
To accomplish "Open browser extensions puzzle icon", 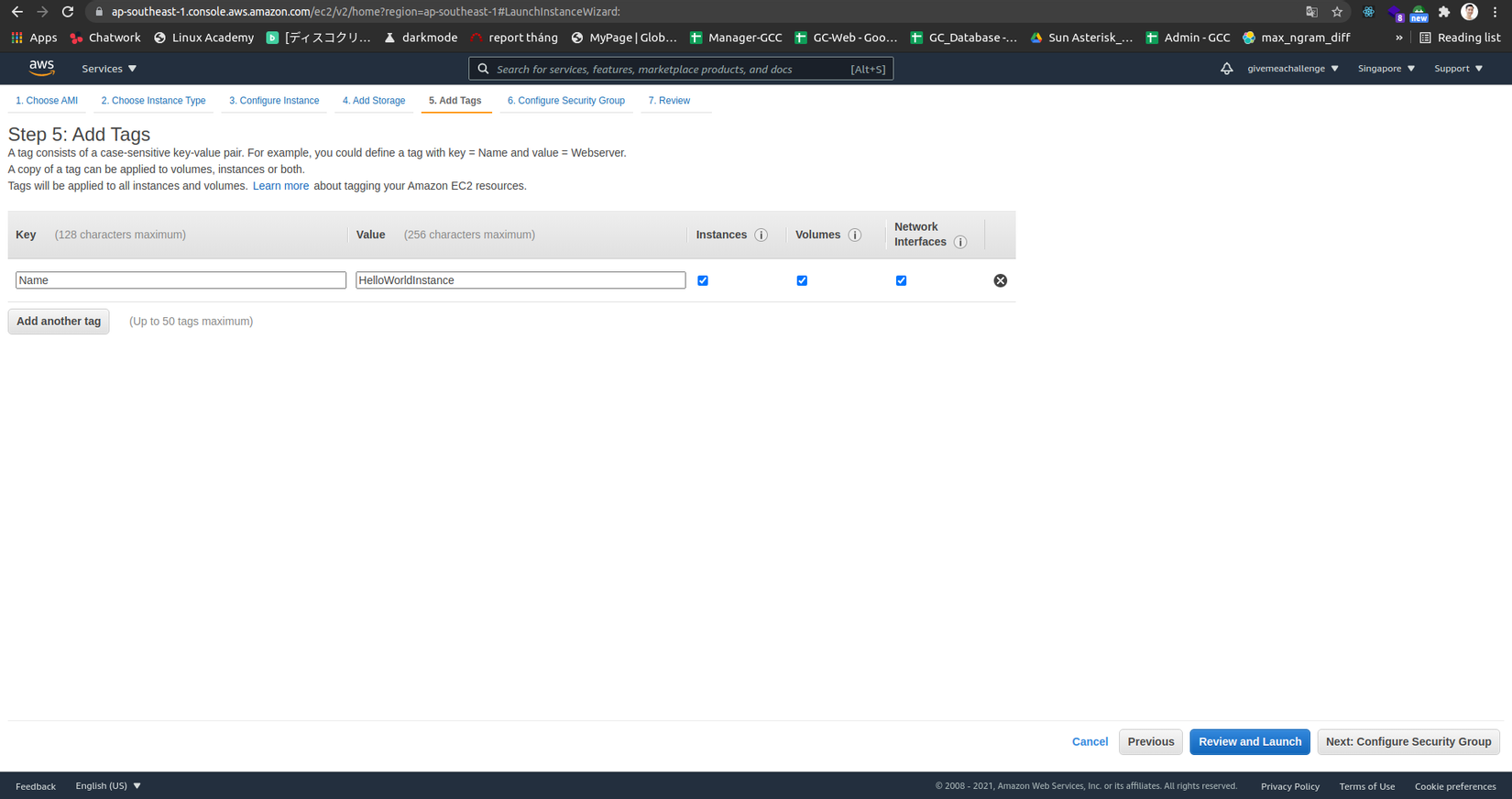I will [x=1444, y=12].
